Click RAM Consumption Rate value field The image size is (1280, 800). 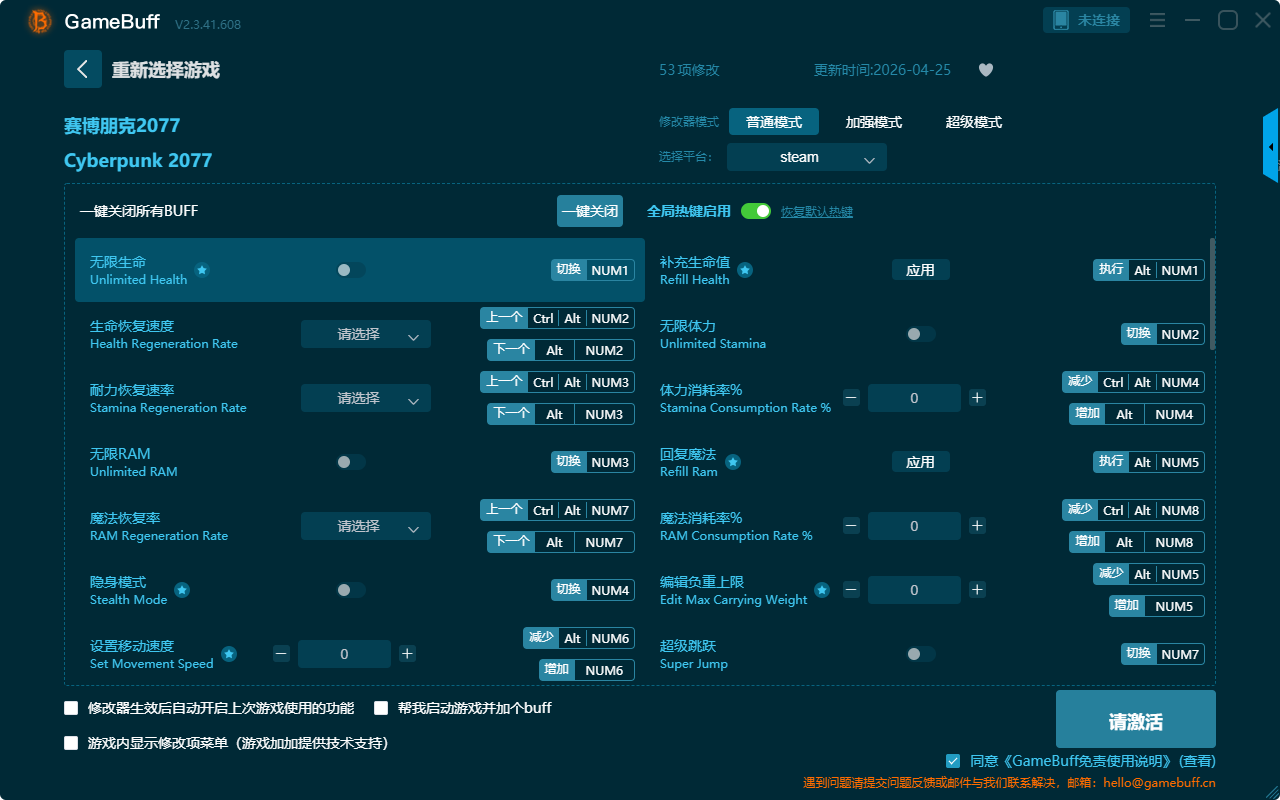click(x=914, y=526)
